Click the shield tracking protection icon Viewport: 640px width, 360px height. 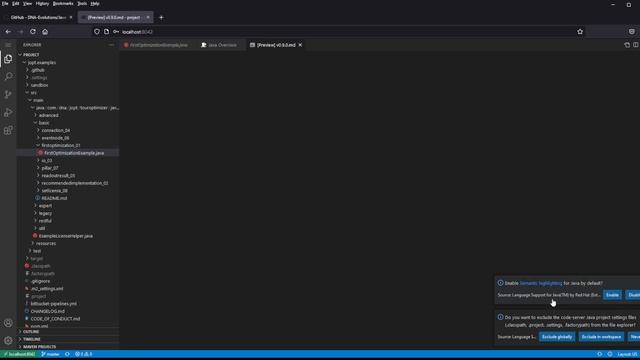coord(97,31)
